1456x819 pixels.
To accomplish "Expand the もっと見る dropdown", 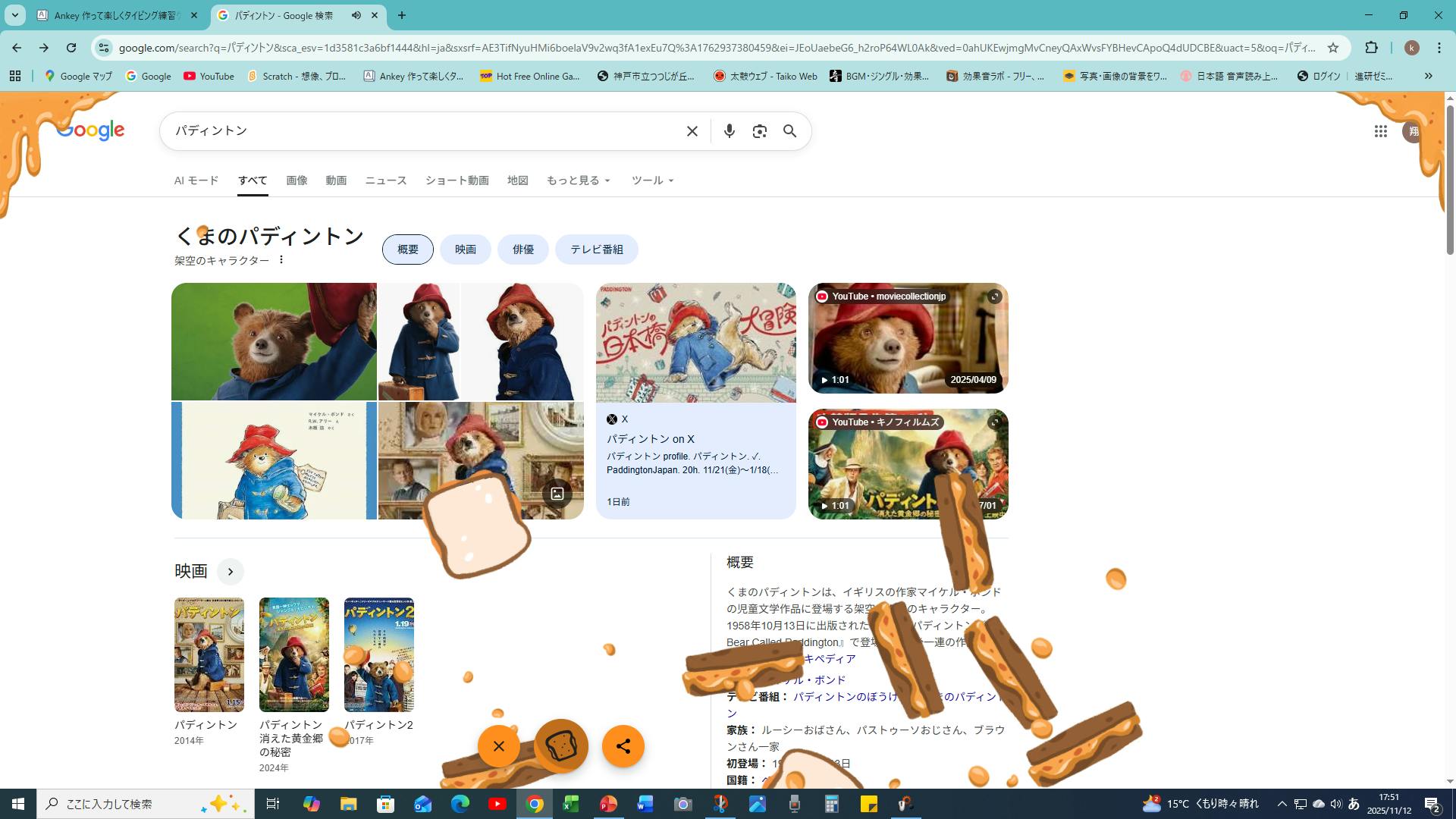I will pyautogui.click(x=578, y=180).
